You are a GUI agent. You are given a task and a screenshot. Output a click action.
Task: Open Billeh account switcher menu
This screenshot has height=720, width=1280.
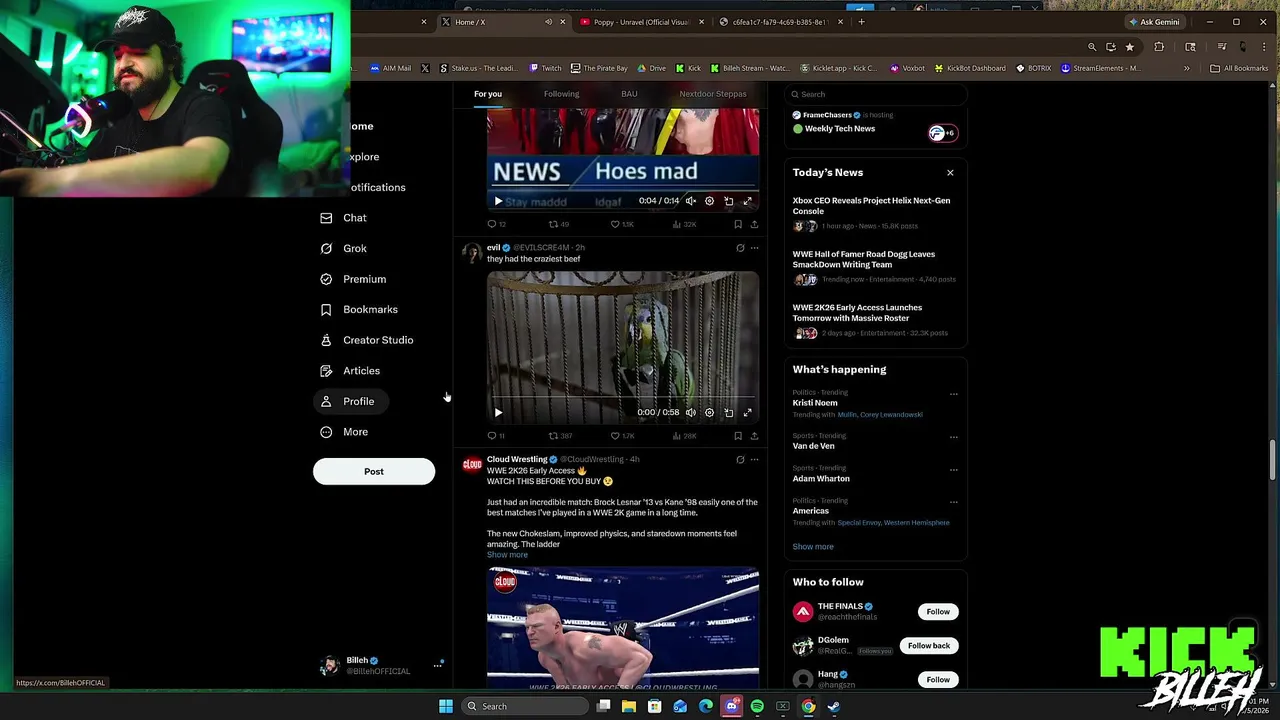tap(380, 665)
